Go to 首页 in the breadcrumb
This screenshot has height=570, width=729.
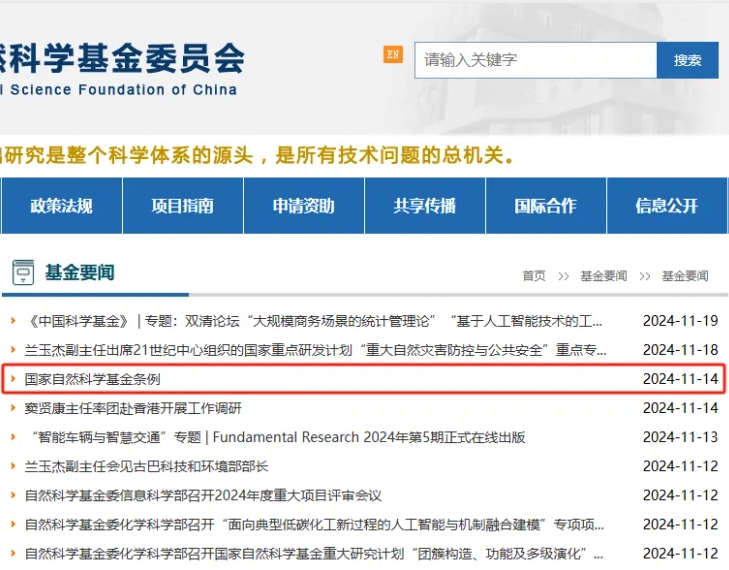point(534,276)
